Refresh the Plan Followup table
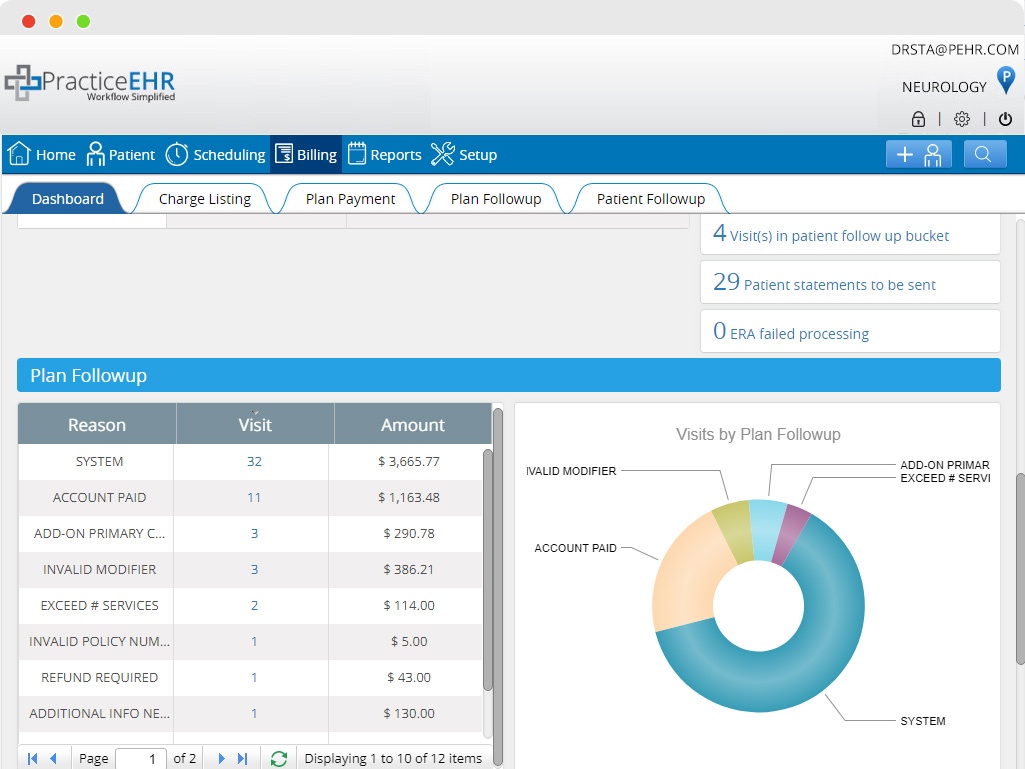This screenshot has width=1025, height=769. [x=279, y=759]
